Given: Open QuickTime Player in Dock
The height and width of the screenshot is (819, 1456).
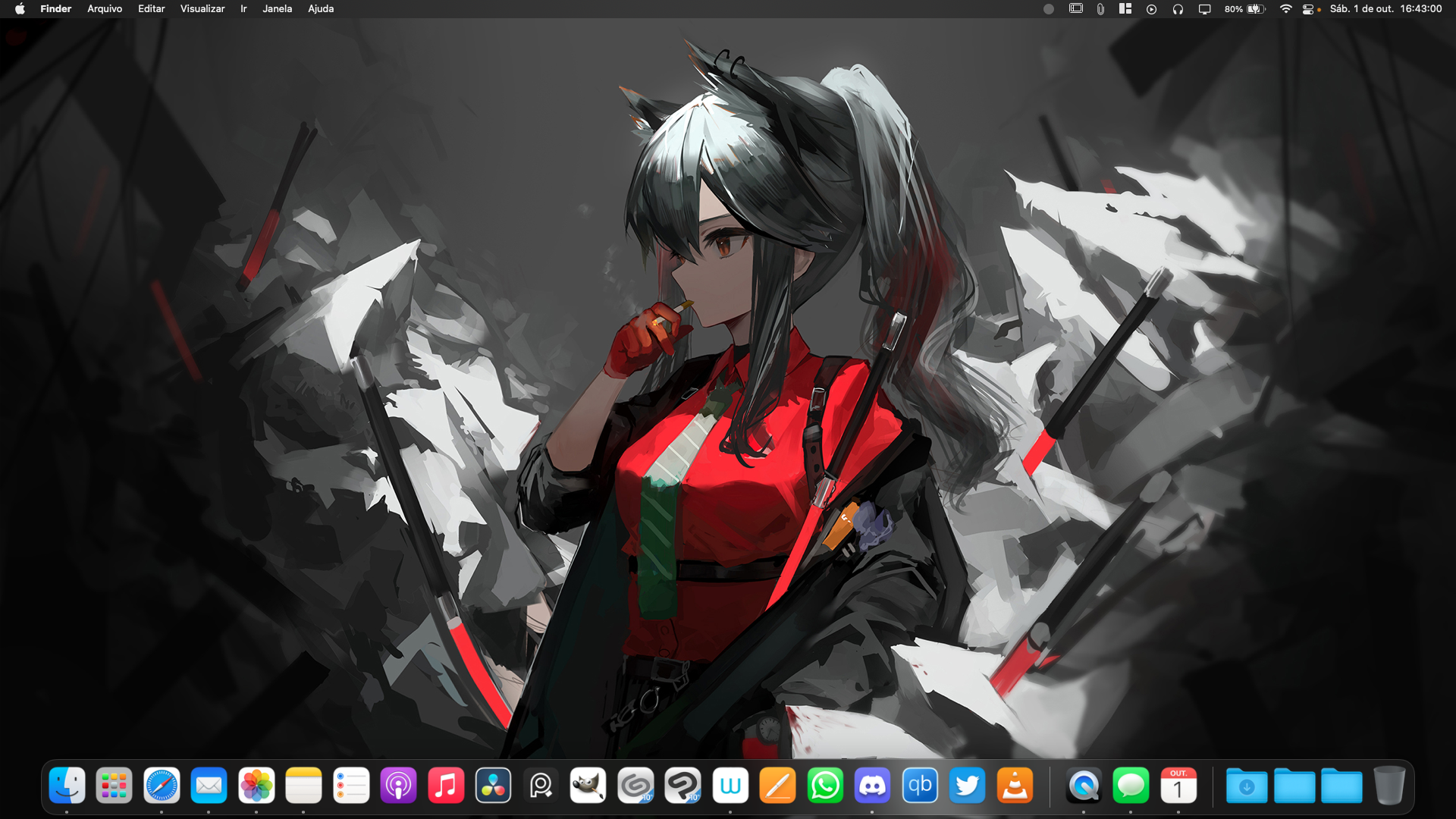Looking at the screenshot, I should [1084, 786].
